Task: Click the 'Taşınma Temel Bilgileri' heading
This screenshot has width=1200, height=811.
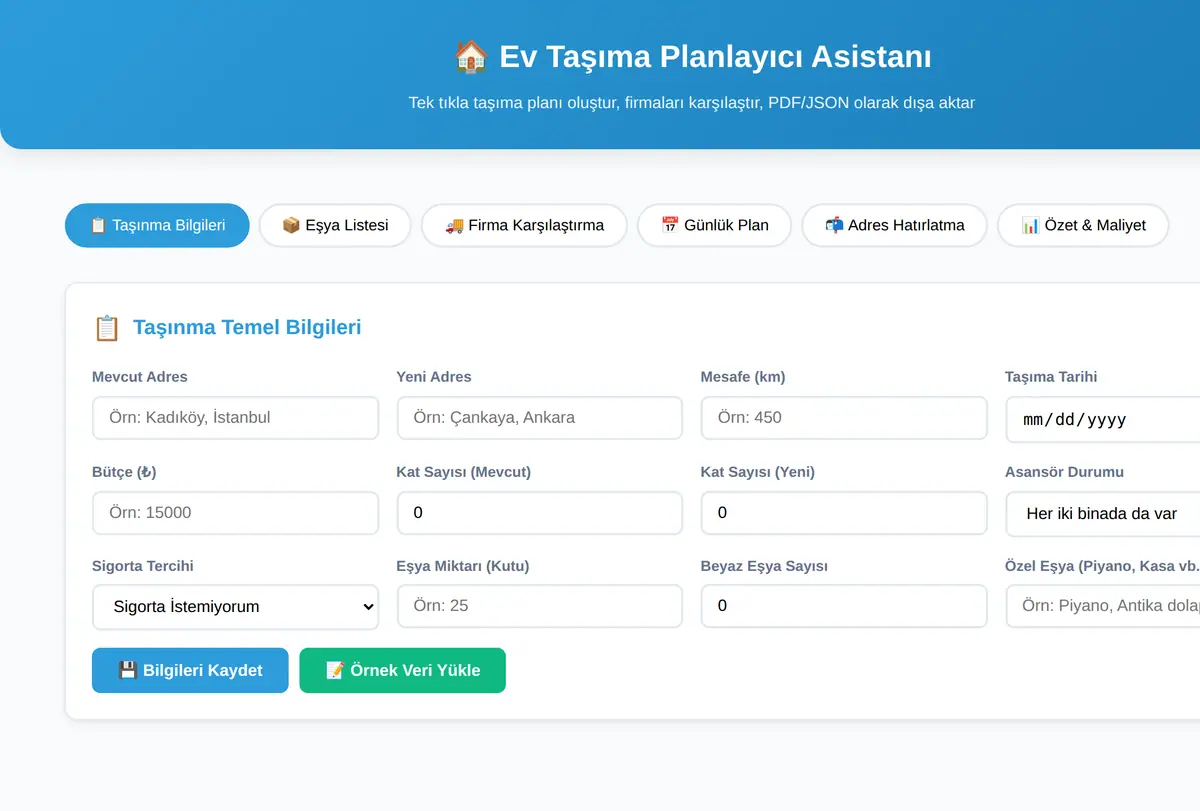Action: coord(247,327)
